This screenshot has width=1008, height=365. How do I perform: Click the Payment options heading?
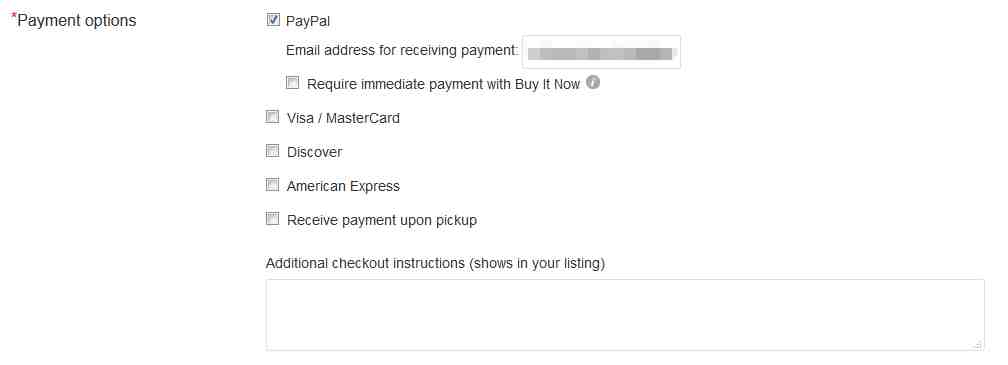77,21
